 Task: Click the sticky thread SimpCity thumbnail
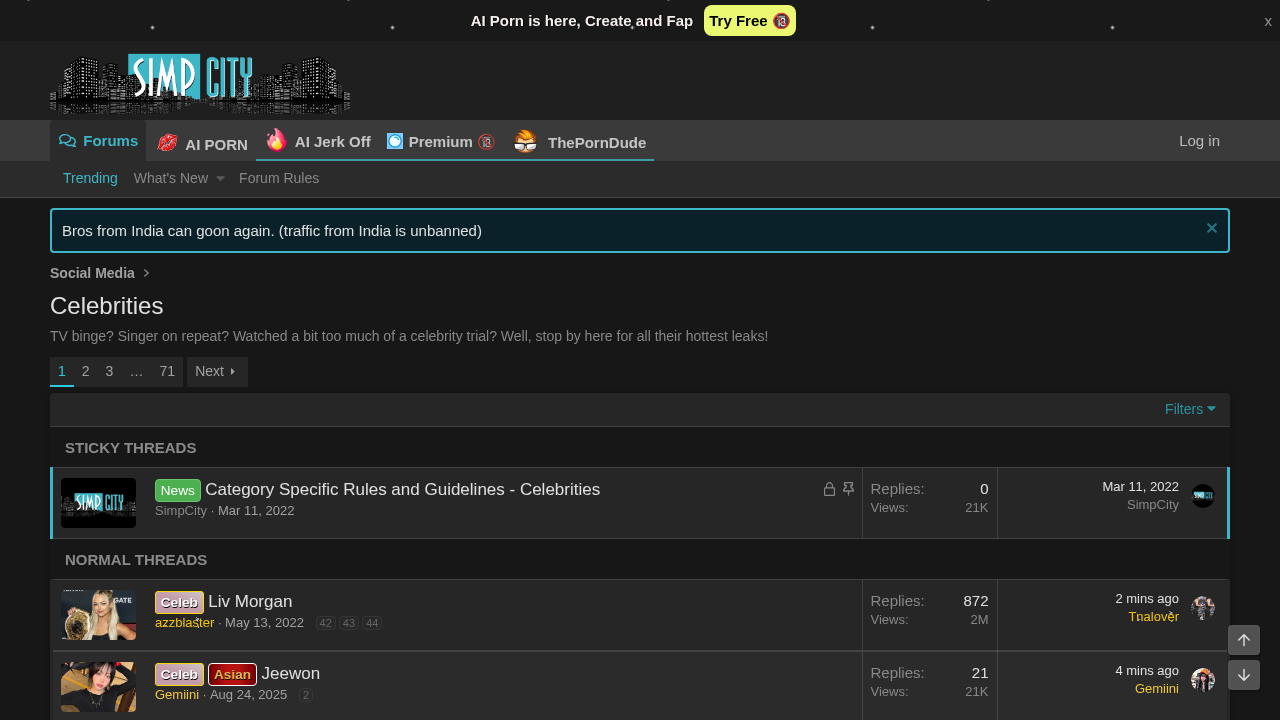(98, 503)
